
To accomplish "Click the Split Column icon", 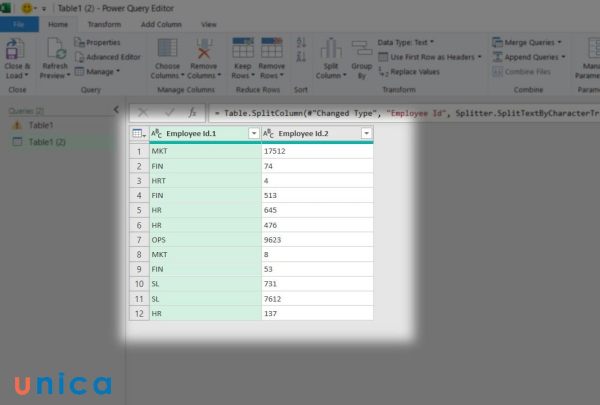I will point(330,50).
